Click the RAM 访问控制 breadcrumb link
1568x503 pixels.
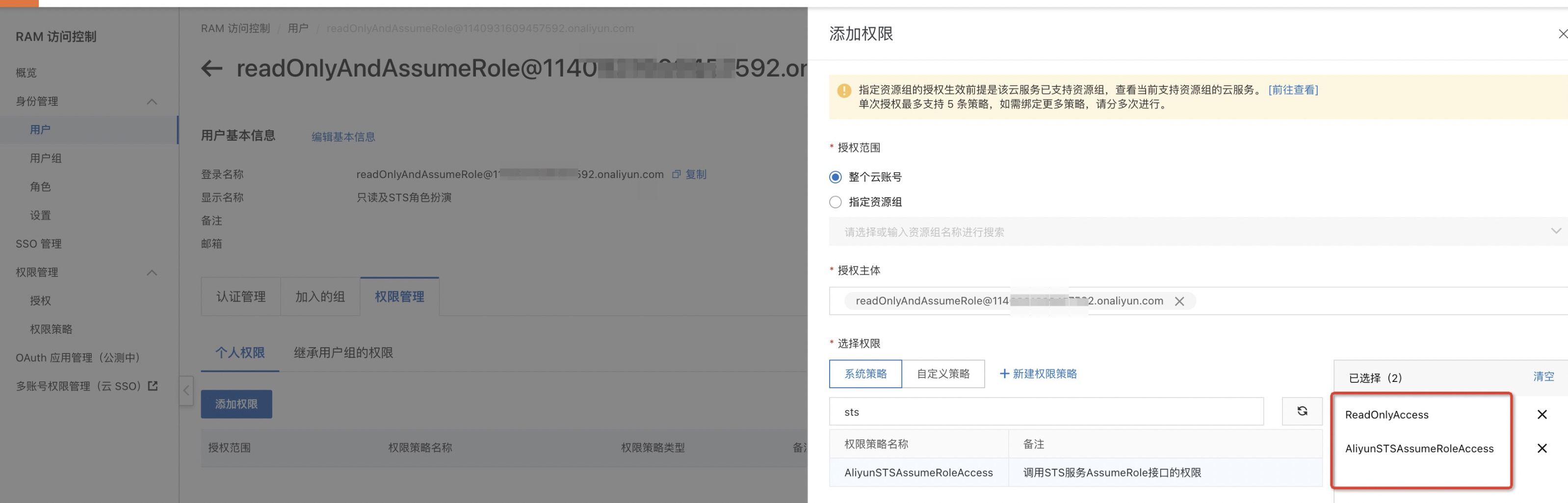[235, 28]
